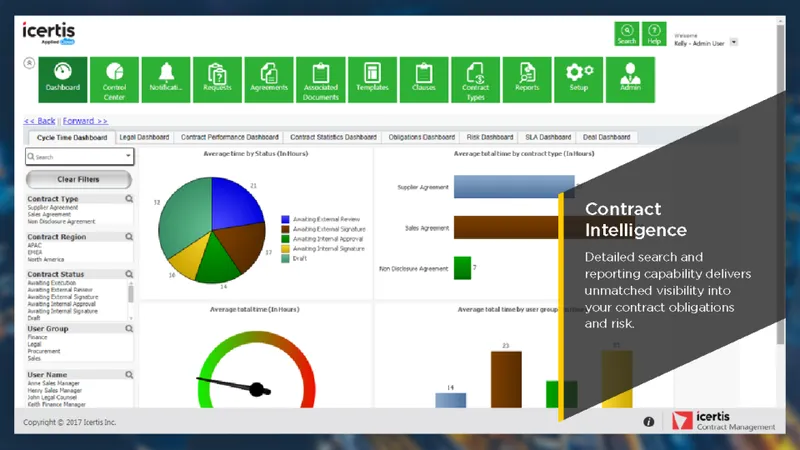Viewport: 800px width, 450px height.
Task: Open the Notifications bell tile
Action: click(166, 80)
